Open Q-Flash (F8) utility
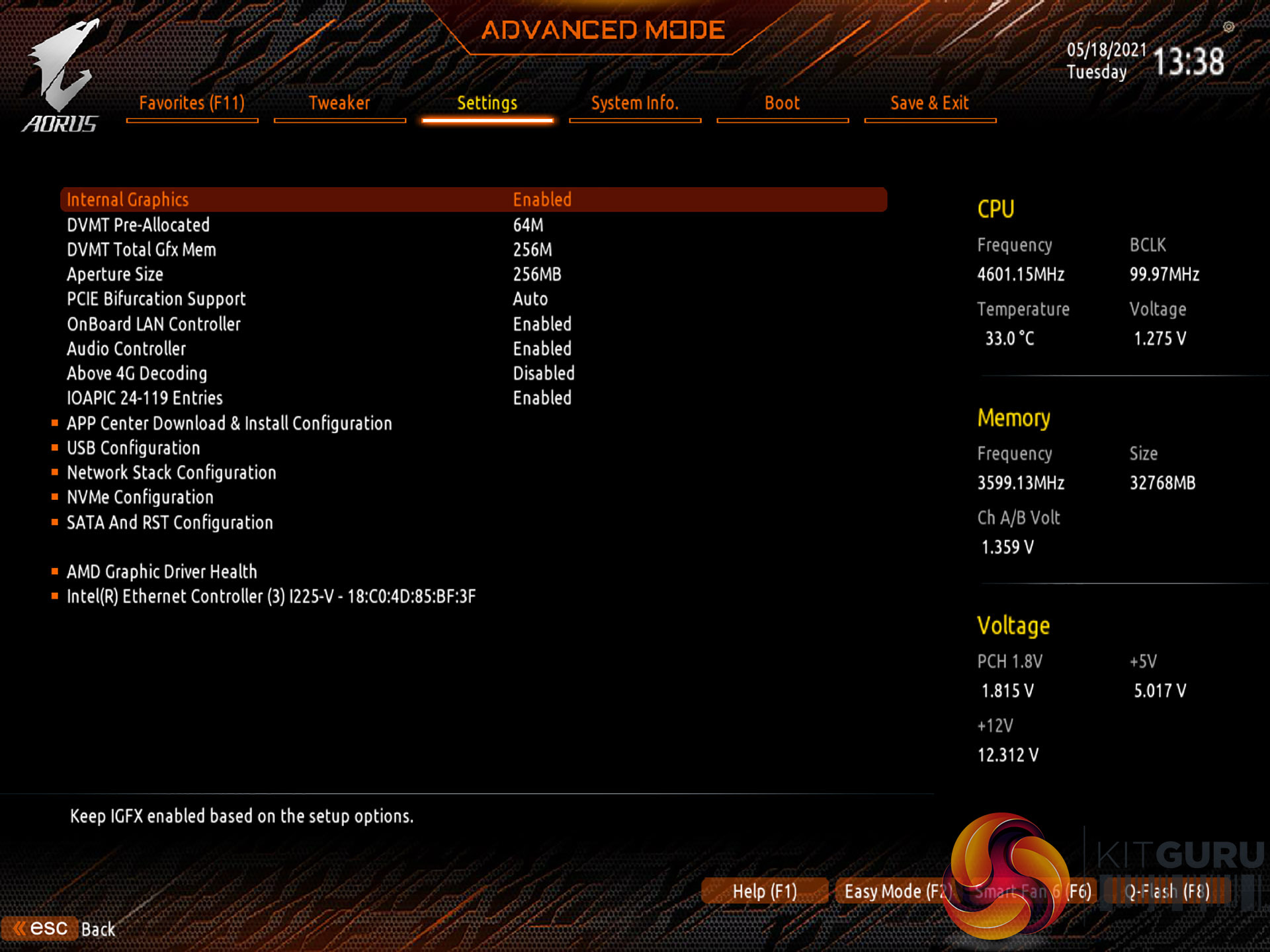 click(1167, 891)
